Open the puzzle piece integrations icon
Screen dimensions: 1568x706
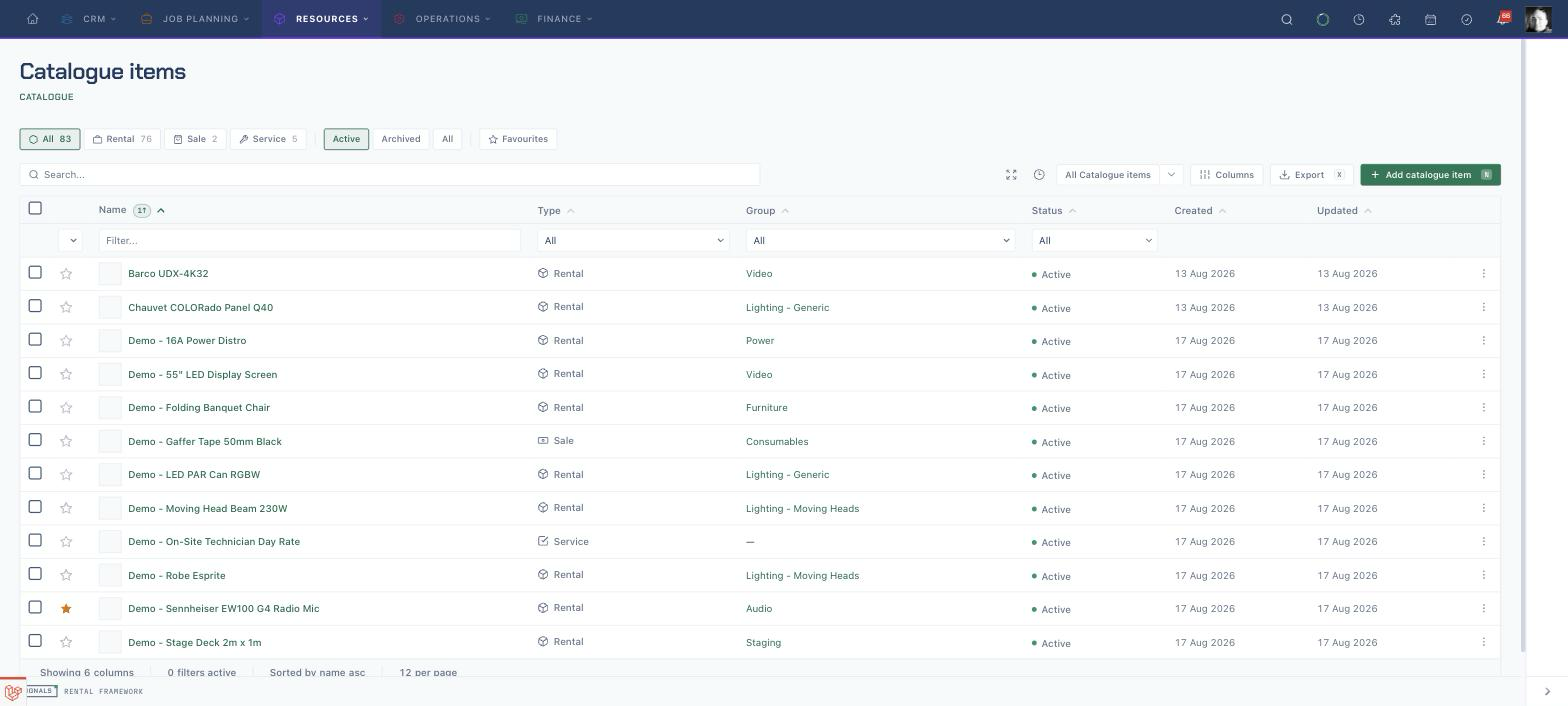point(1395,19)
